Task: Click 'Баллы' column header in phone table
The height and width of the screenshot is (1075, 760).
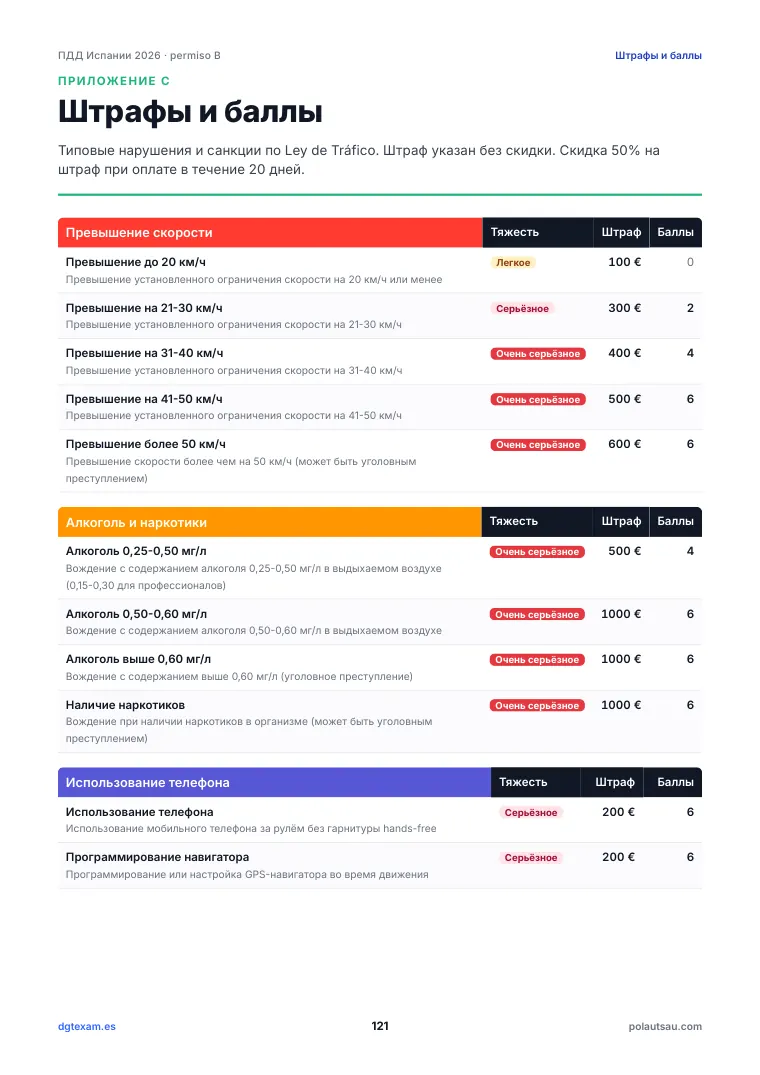Action: (675, 782)
